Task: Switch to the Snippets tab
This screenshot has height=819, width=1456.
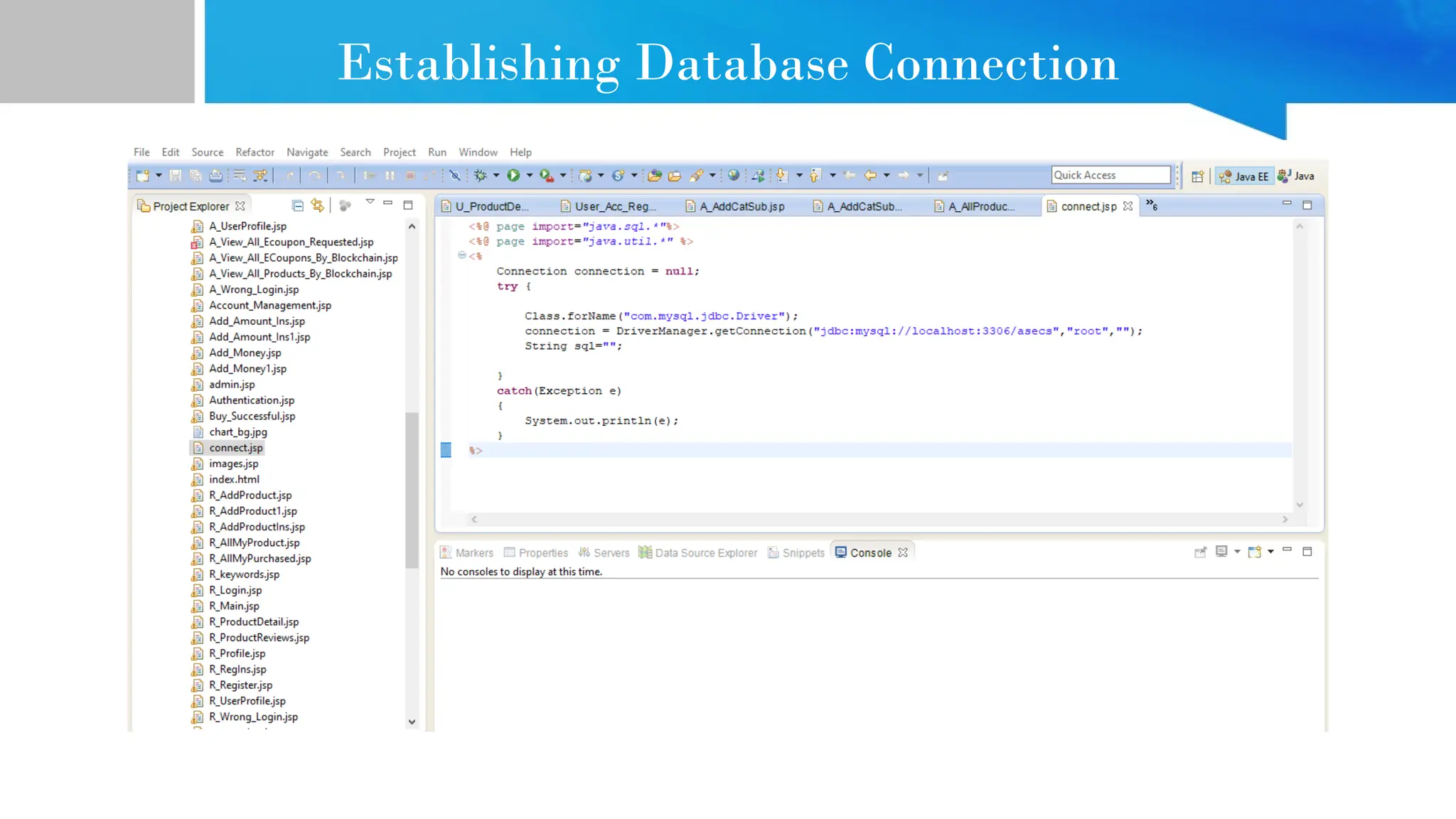Action: (x=796, y=552)
